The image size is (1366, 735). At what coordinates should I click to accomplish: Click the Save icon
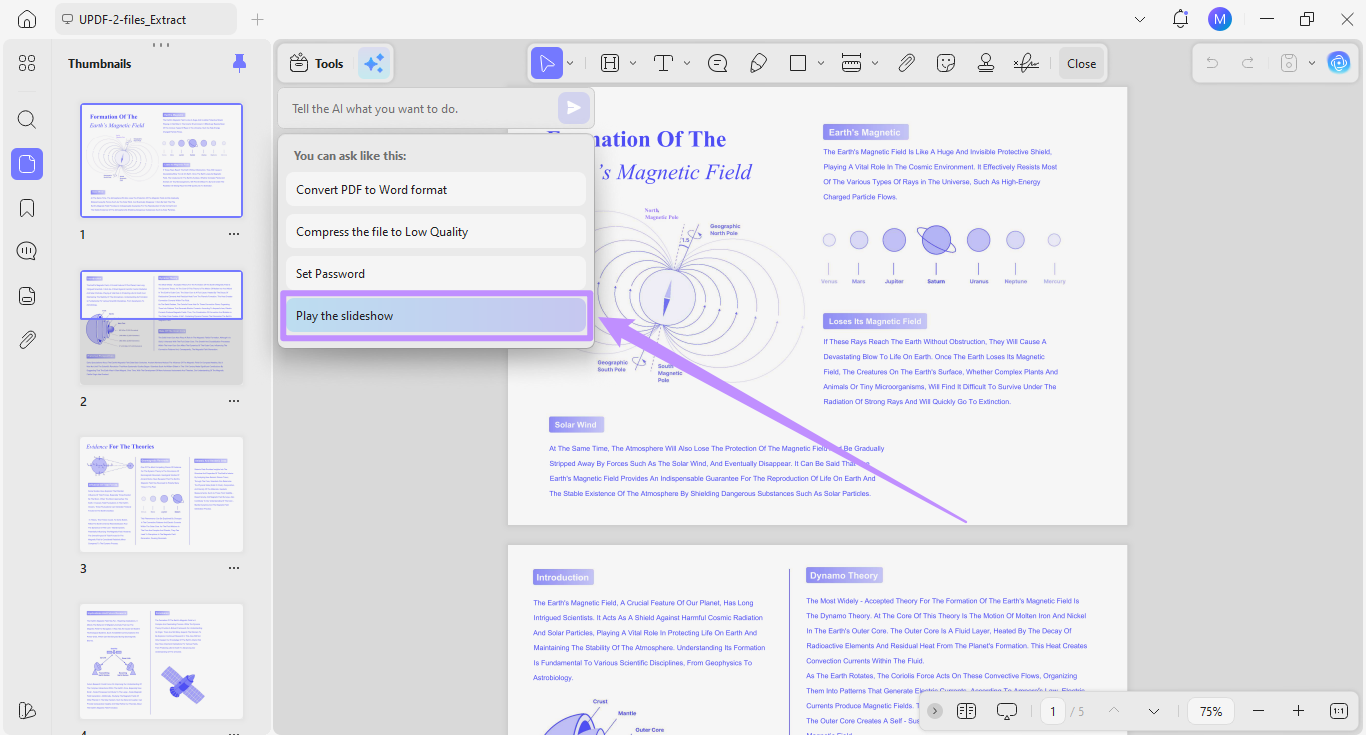[1290, 63]
